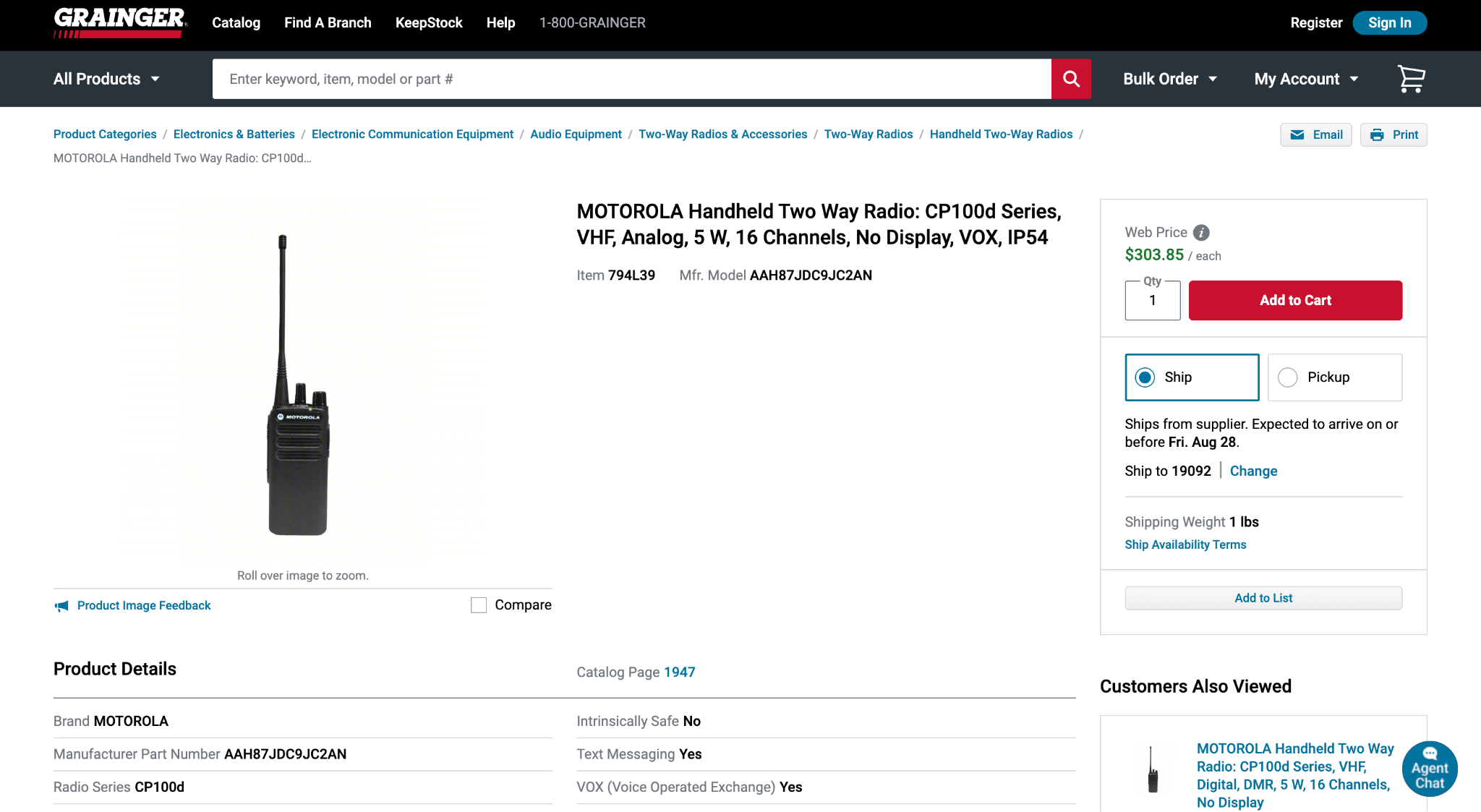Click the Mfr. Model AAH87JDC9JC2AN text
The image size is (1481, 812).
pos(775,275)
